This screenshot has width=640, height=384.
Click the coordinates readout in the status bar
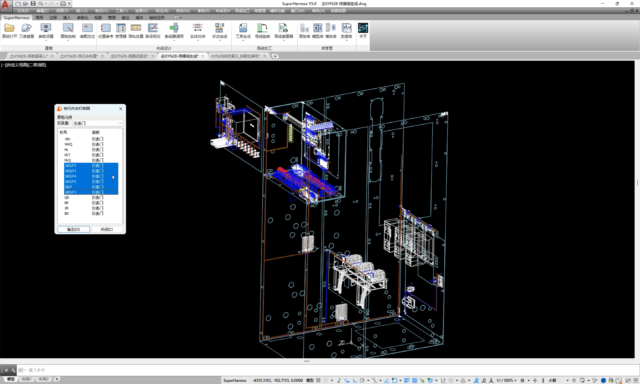277,380
